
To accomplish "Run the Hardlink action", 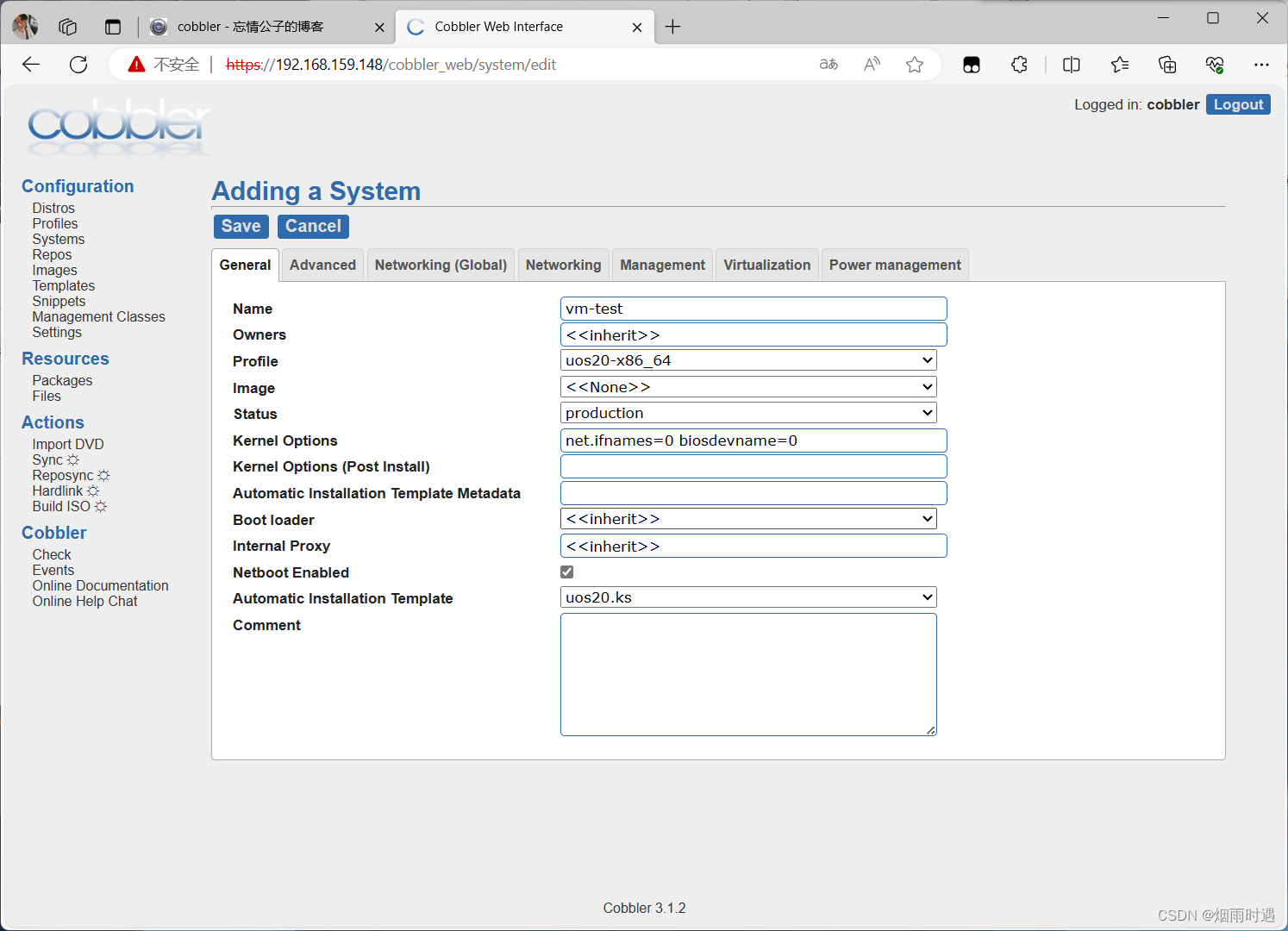I will click(66, 490).
